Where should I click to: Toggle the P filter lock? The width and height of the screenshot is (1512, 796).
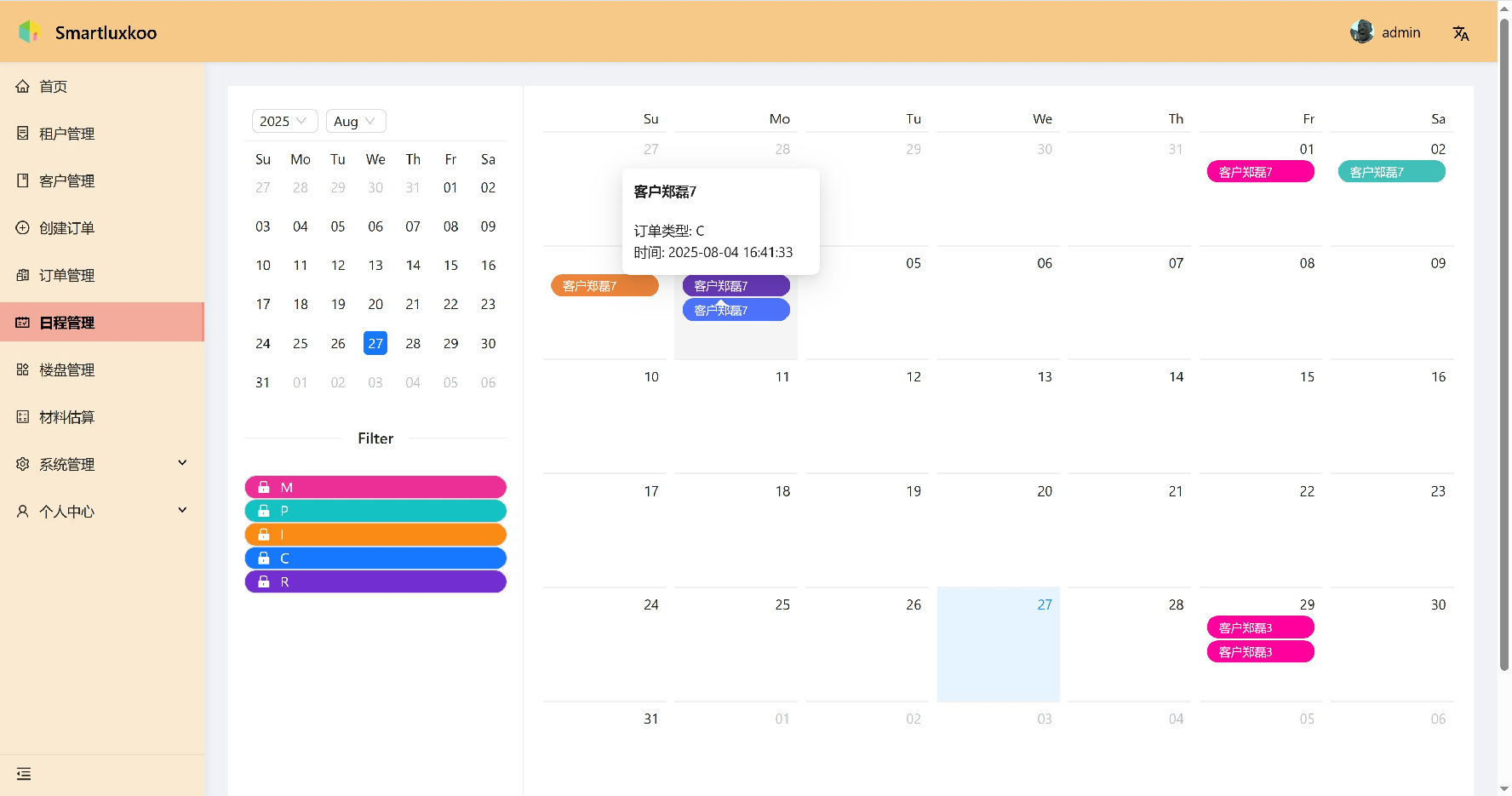point(264,511)
